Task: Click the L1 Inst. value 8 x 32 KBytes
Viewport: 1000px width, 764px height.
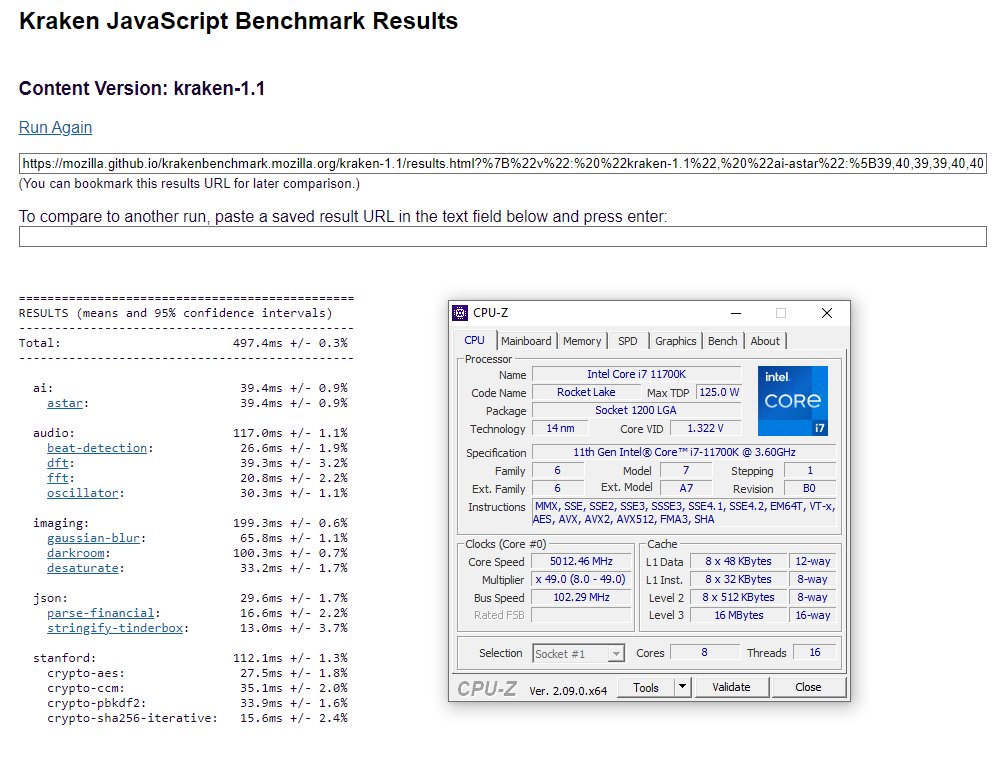Action: 738,579
